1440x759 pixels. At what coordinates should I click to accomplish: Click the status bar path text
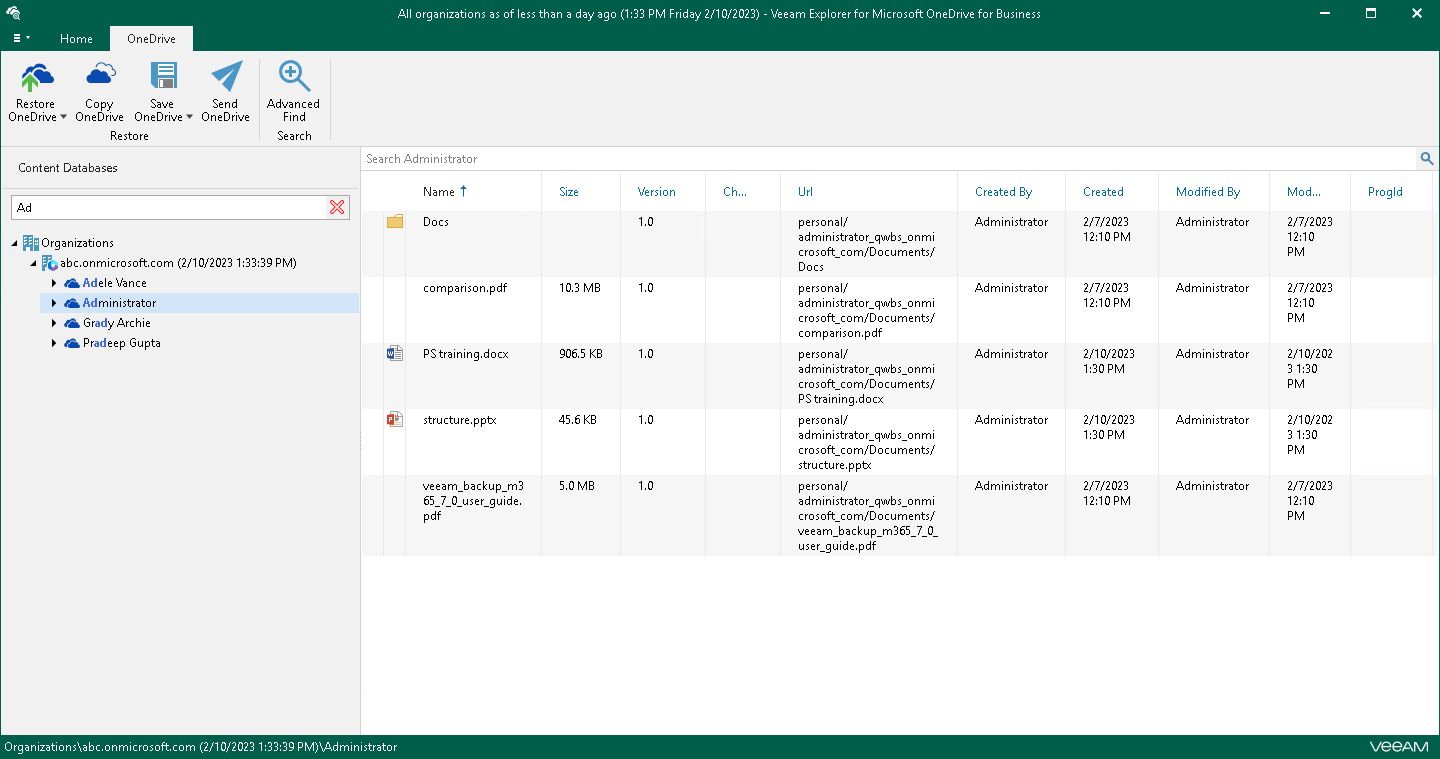point(201,747)
